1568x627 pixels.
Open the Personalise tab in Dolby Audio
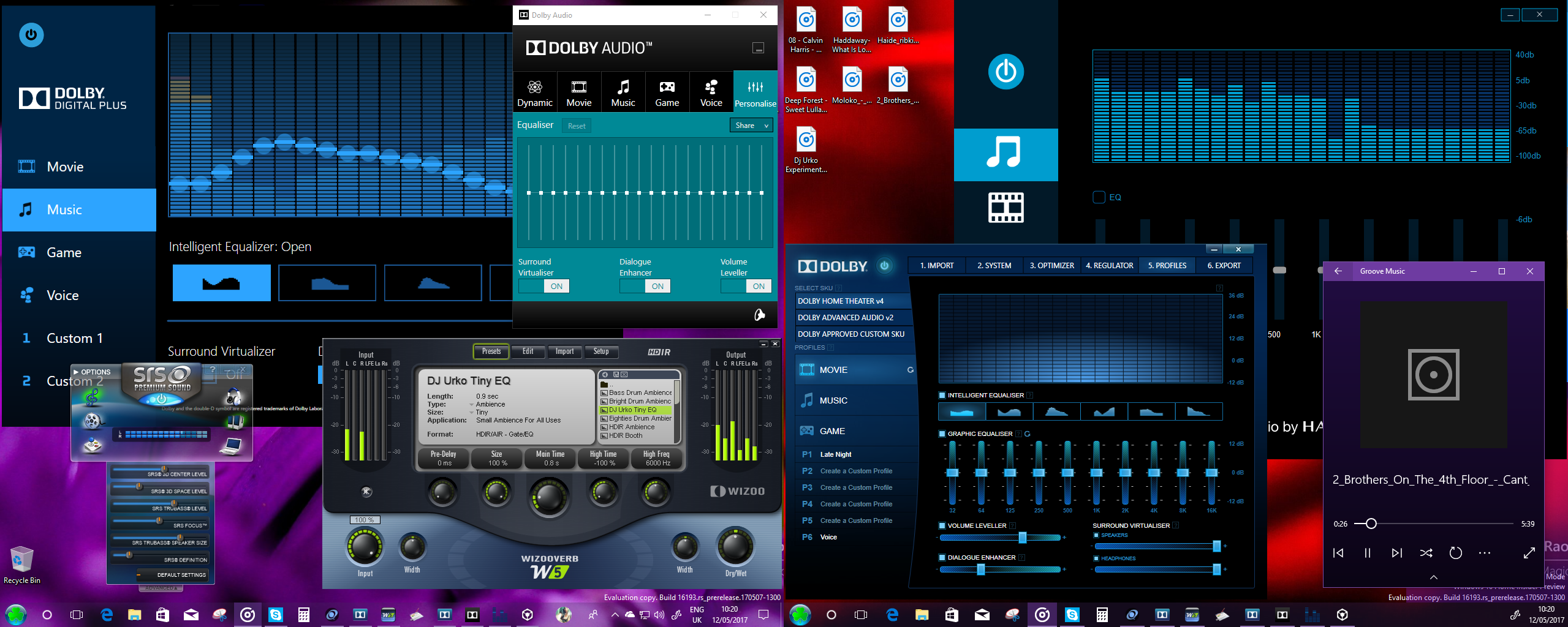tap(755, 92)
